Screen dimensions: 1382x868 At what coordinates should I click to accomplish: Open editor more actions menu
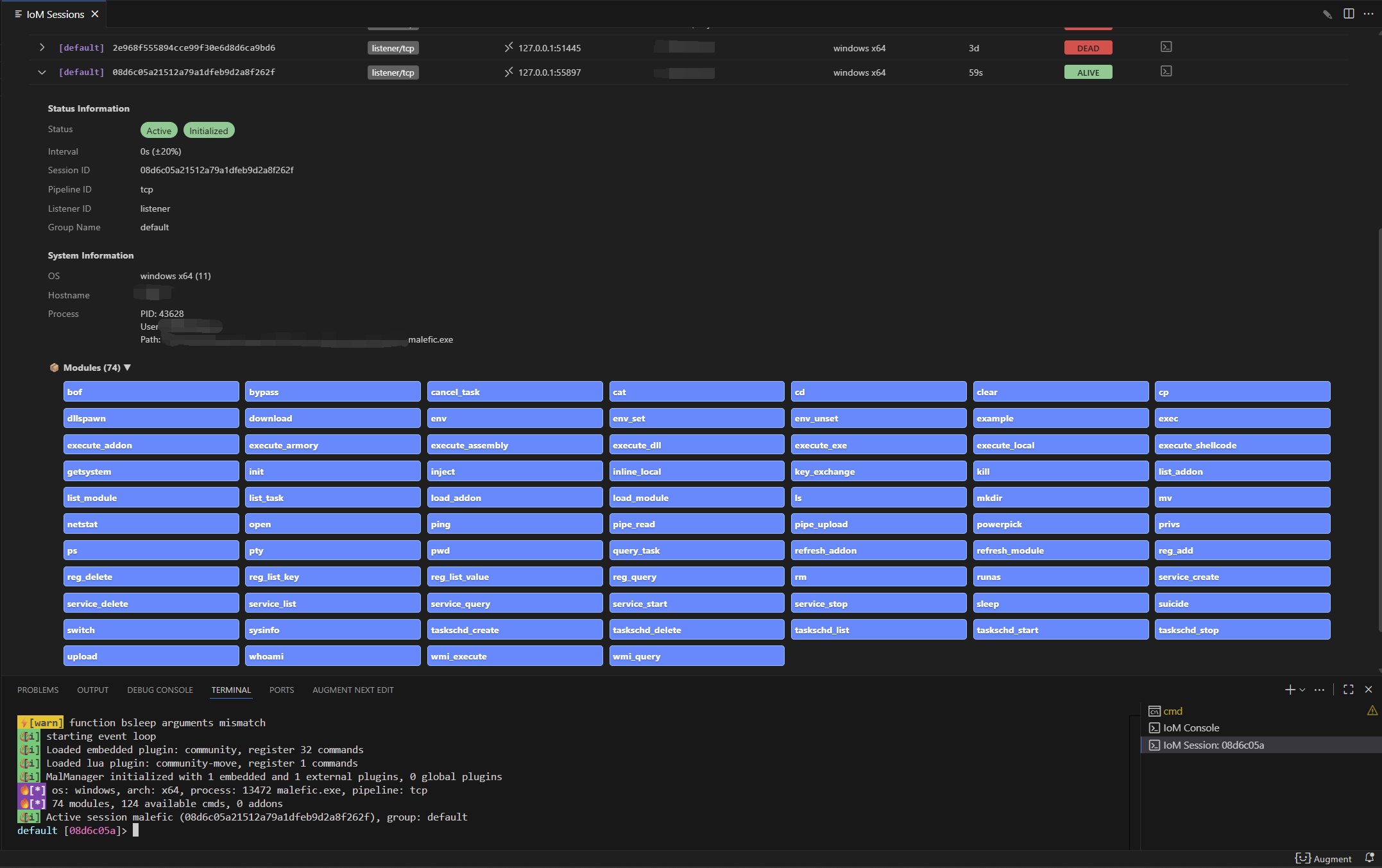coord(1369,13)
